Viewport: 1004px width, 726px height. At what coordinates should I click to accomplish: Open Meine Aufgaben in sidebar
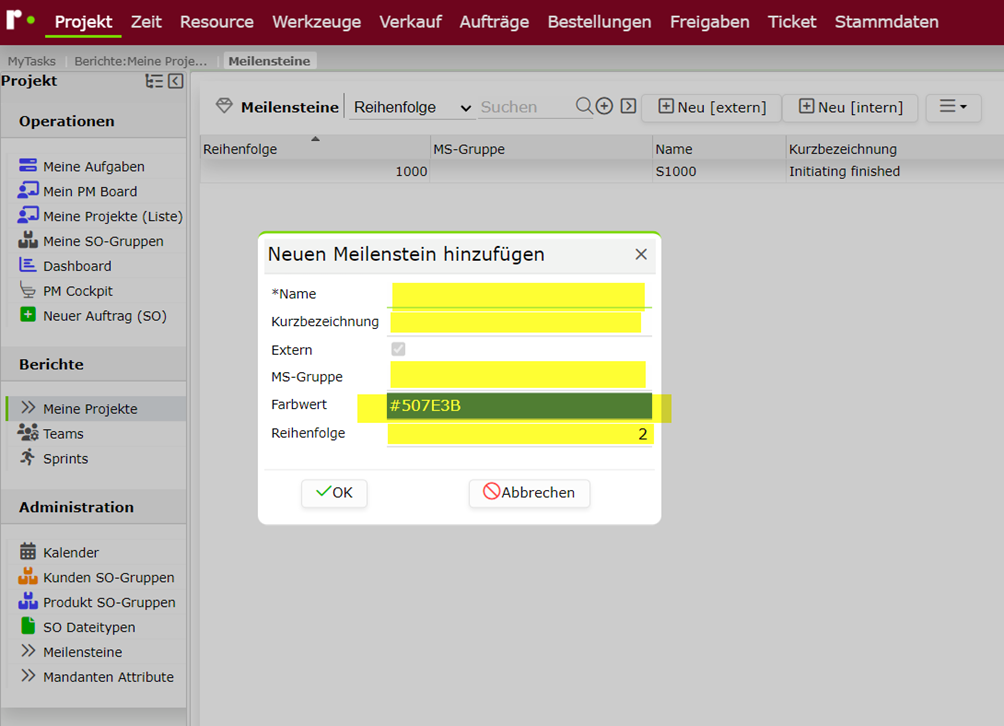pyautogui.click(x=93, y=166)
